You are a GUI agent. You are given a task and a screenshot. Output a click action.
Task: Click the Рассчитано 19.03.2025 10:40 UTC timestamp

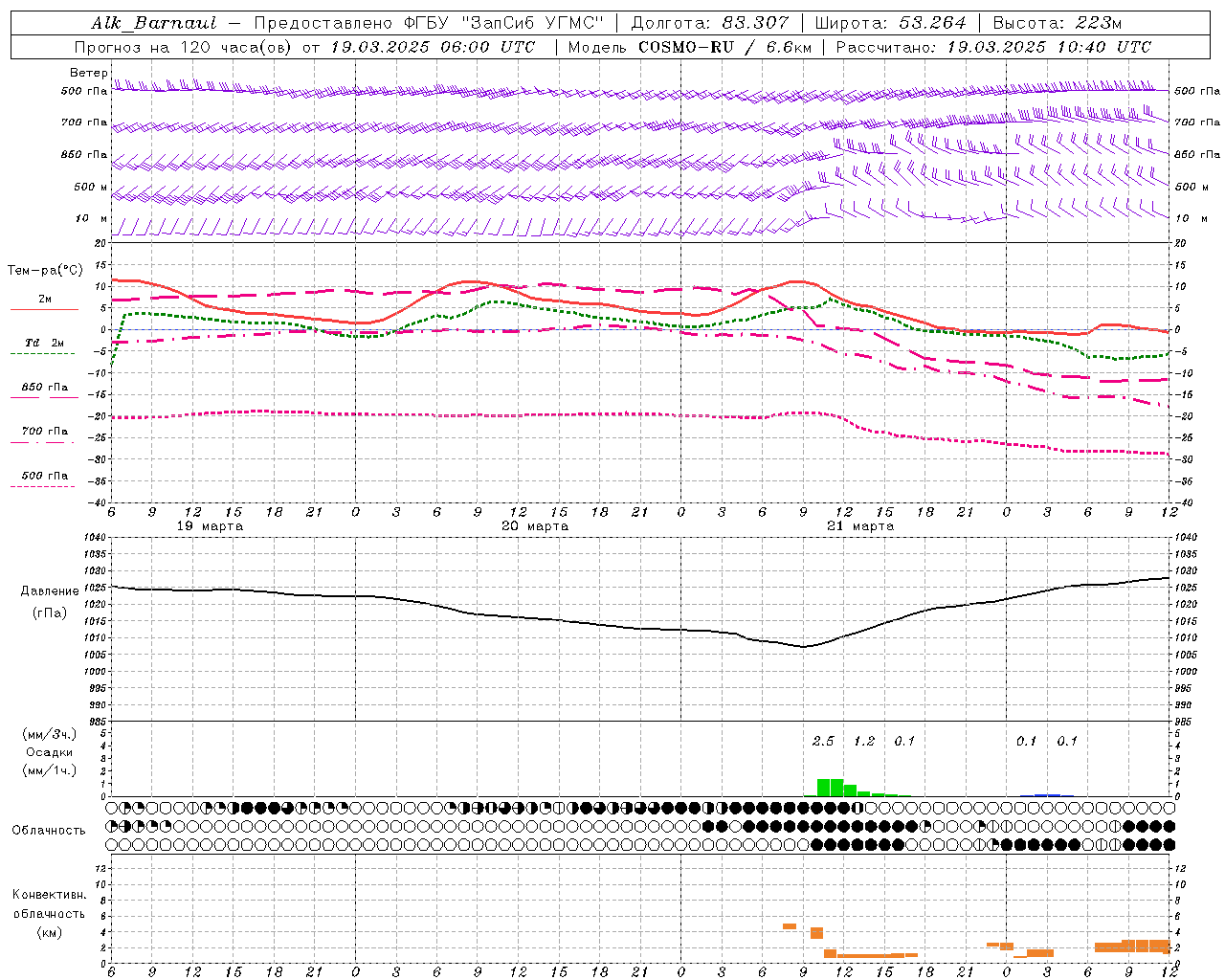coord(993,47)
